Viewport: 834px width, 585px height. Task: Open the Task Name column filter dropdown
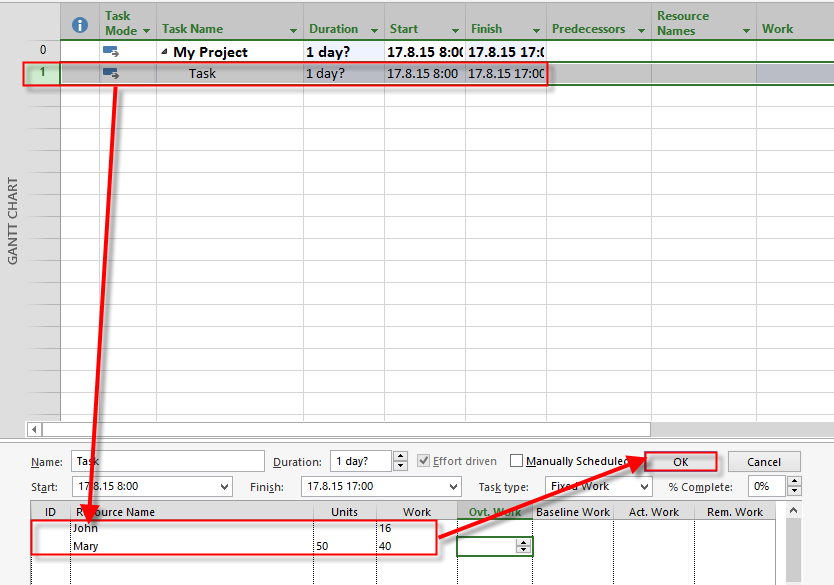click(x=293, y=30)
